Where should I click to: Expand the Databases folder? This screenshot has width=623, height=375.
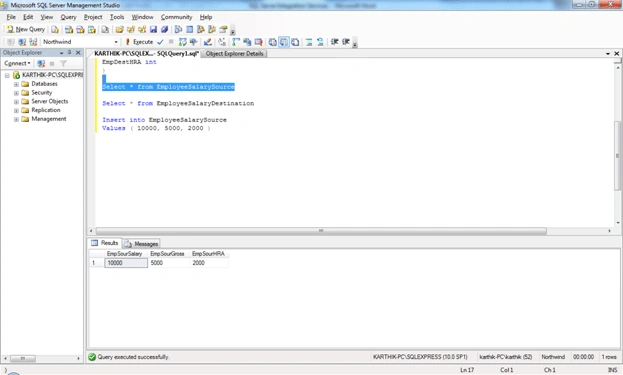[16, 84]
